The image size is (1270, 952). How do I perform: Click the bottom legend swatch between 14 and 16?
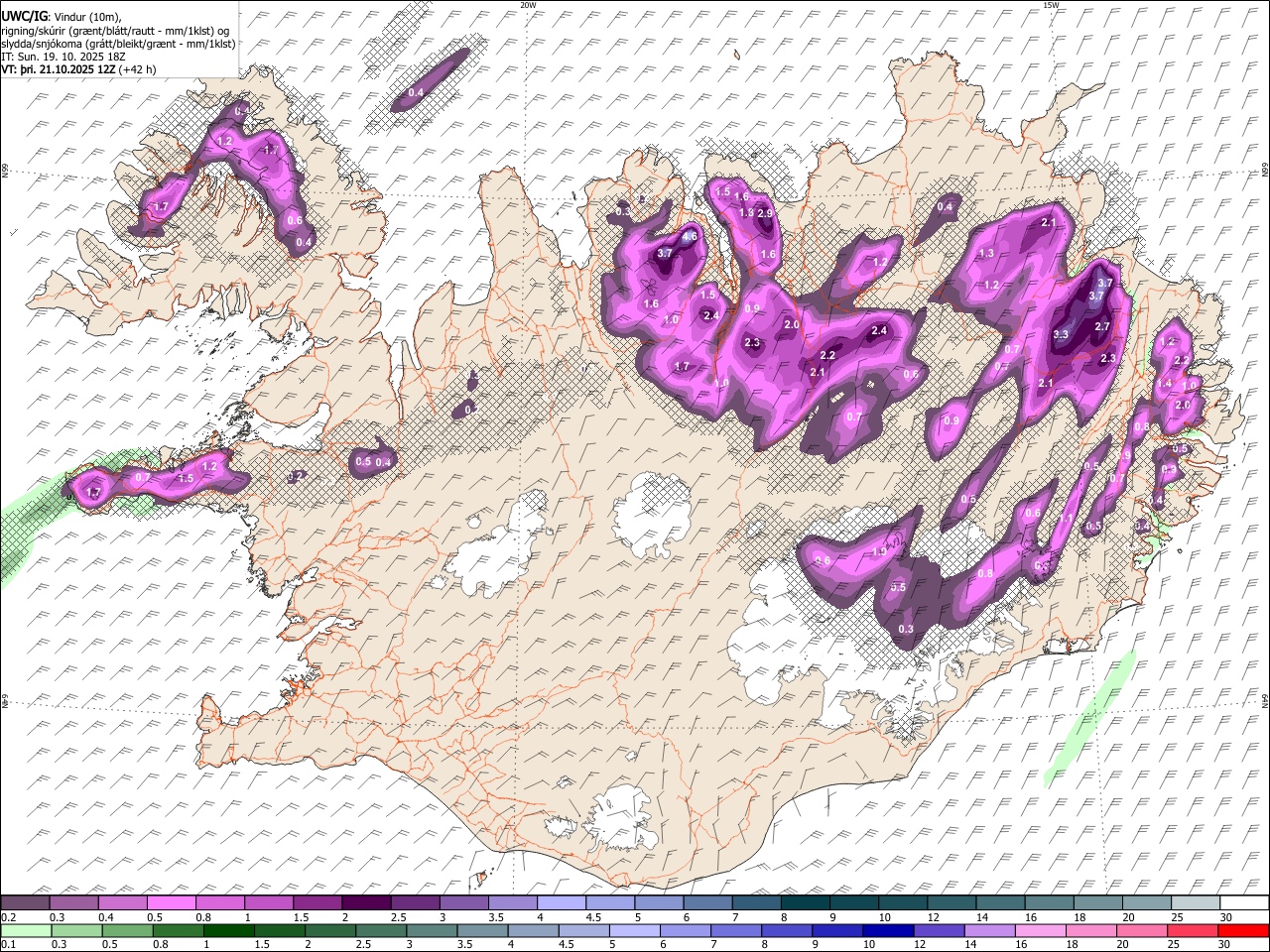click(989, 930)
